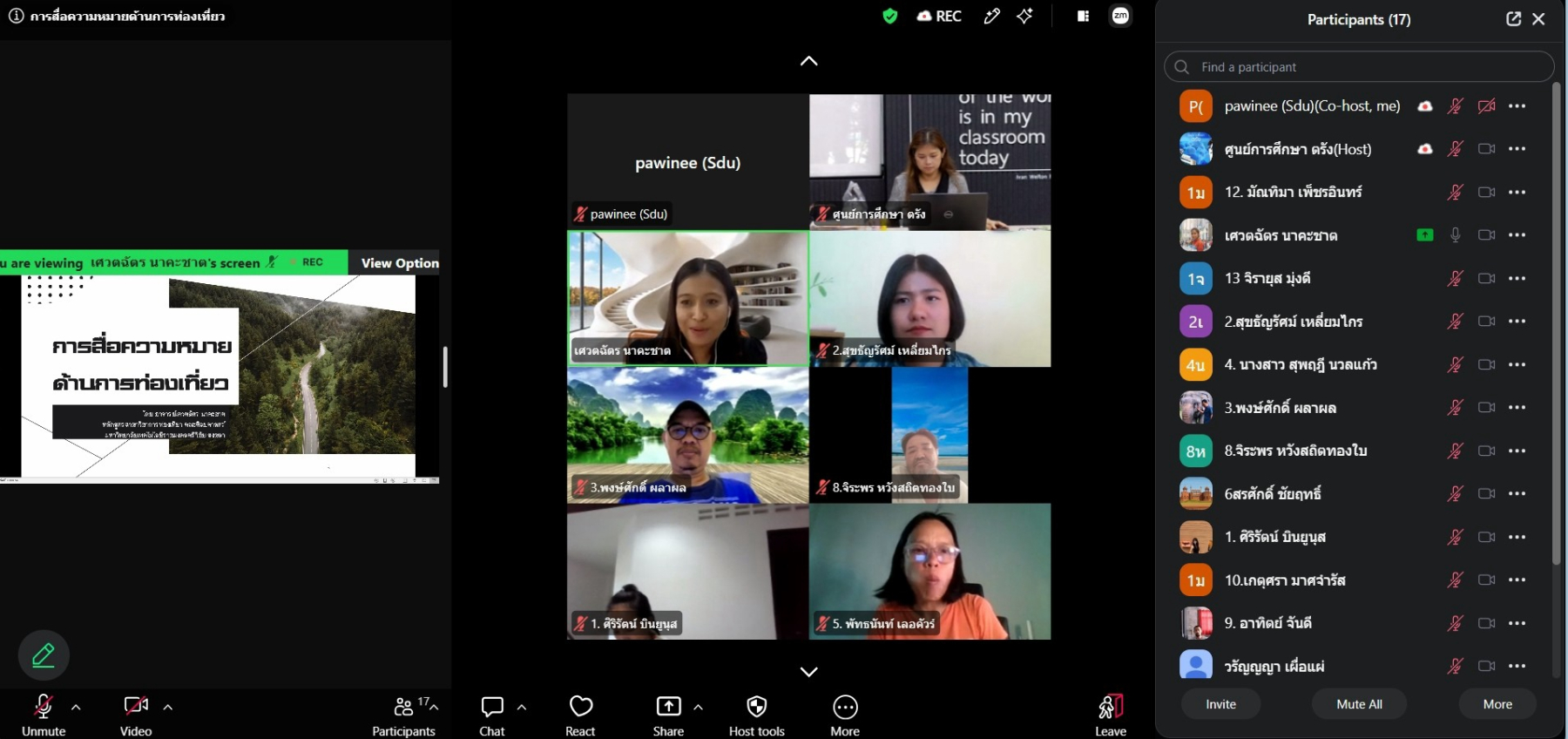Toggle microphone for เศวตฉัตร นาคะชาต in list
Screen dimensions: 1568x739
(x=1455, y=235)
